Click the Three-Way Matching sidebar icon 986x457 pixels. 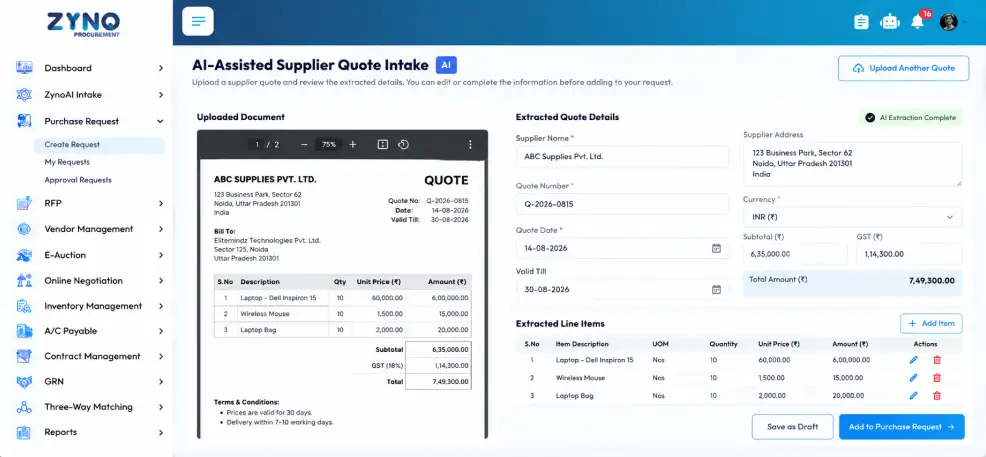pyautogui.click(x=24, y=407)
